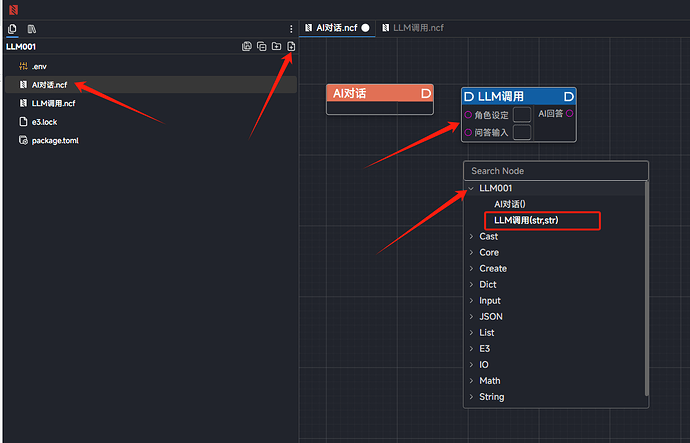Select LLM调用(str,str) from the node list

[x=540, y=220]
